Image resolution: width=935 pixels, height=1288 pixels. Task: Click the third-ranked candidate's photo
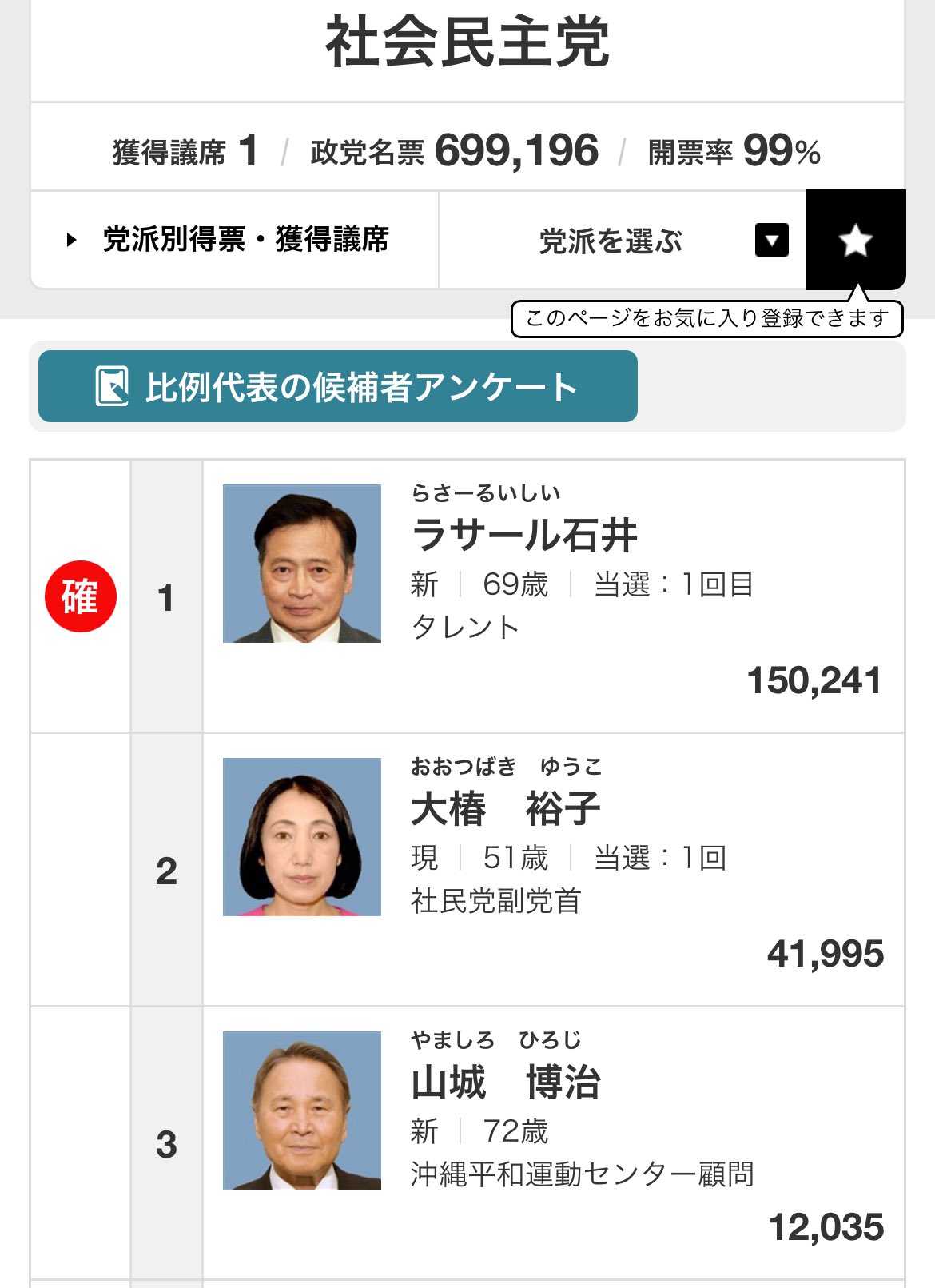tap(302, 1111)
